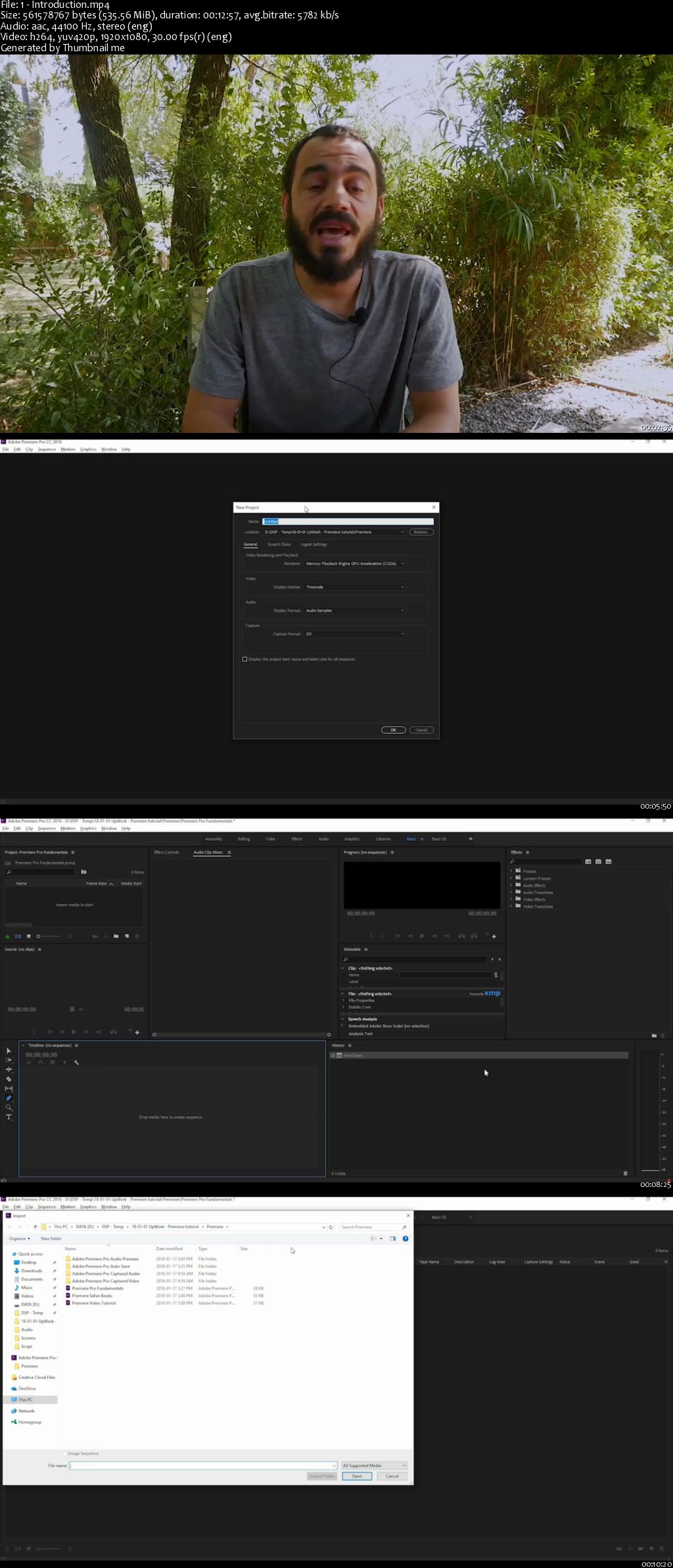Filter Effects panel by YUV effects

click(x=609, y=861)
